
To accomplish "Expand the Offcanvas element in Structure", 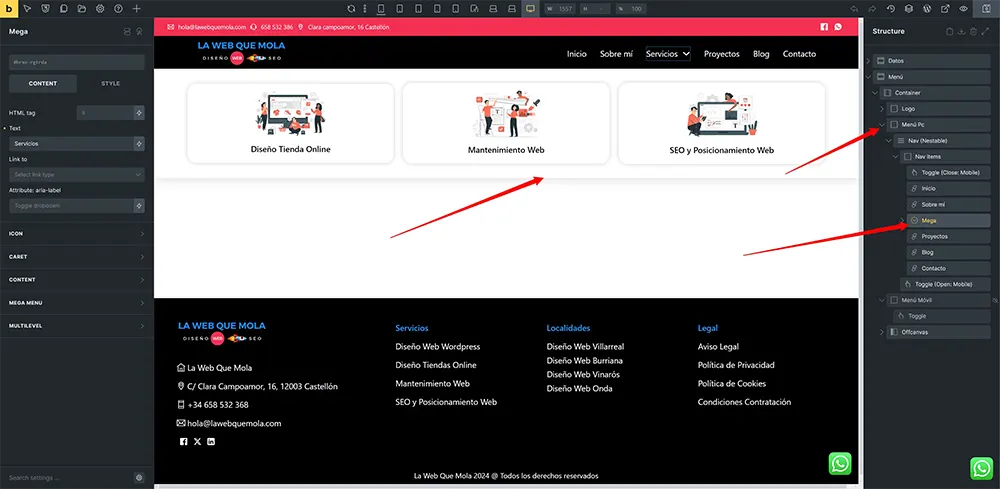I will 881,332.
